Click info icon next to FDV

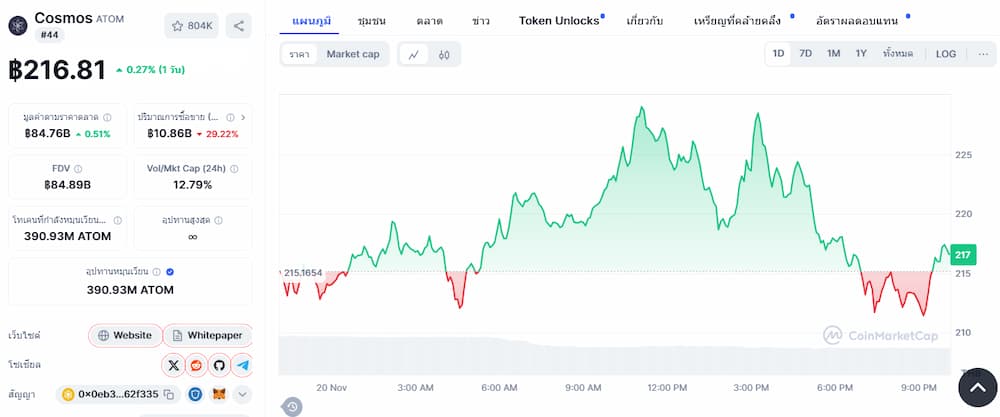[x=78, y=169]
